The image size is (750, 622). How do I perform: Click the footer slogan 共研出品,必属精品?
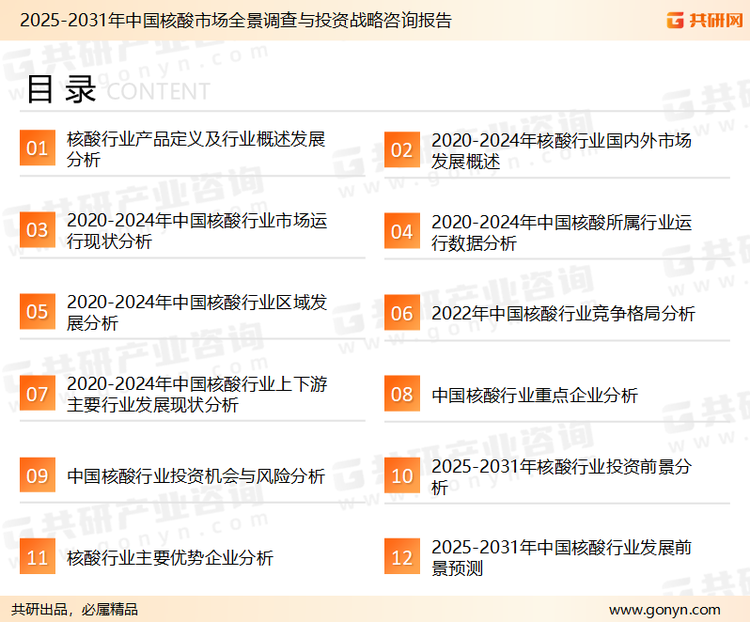point(75,609)
